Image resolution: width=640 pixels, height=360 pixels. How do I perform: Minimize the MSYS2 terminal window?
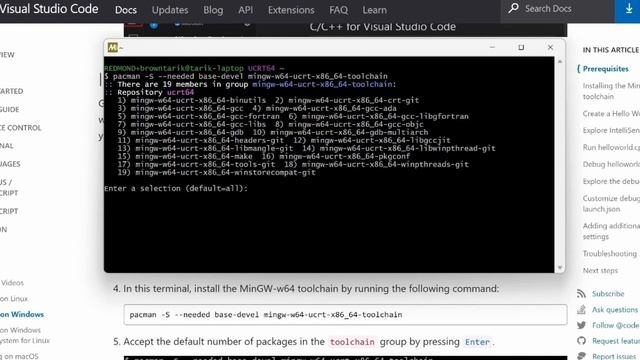492,47
